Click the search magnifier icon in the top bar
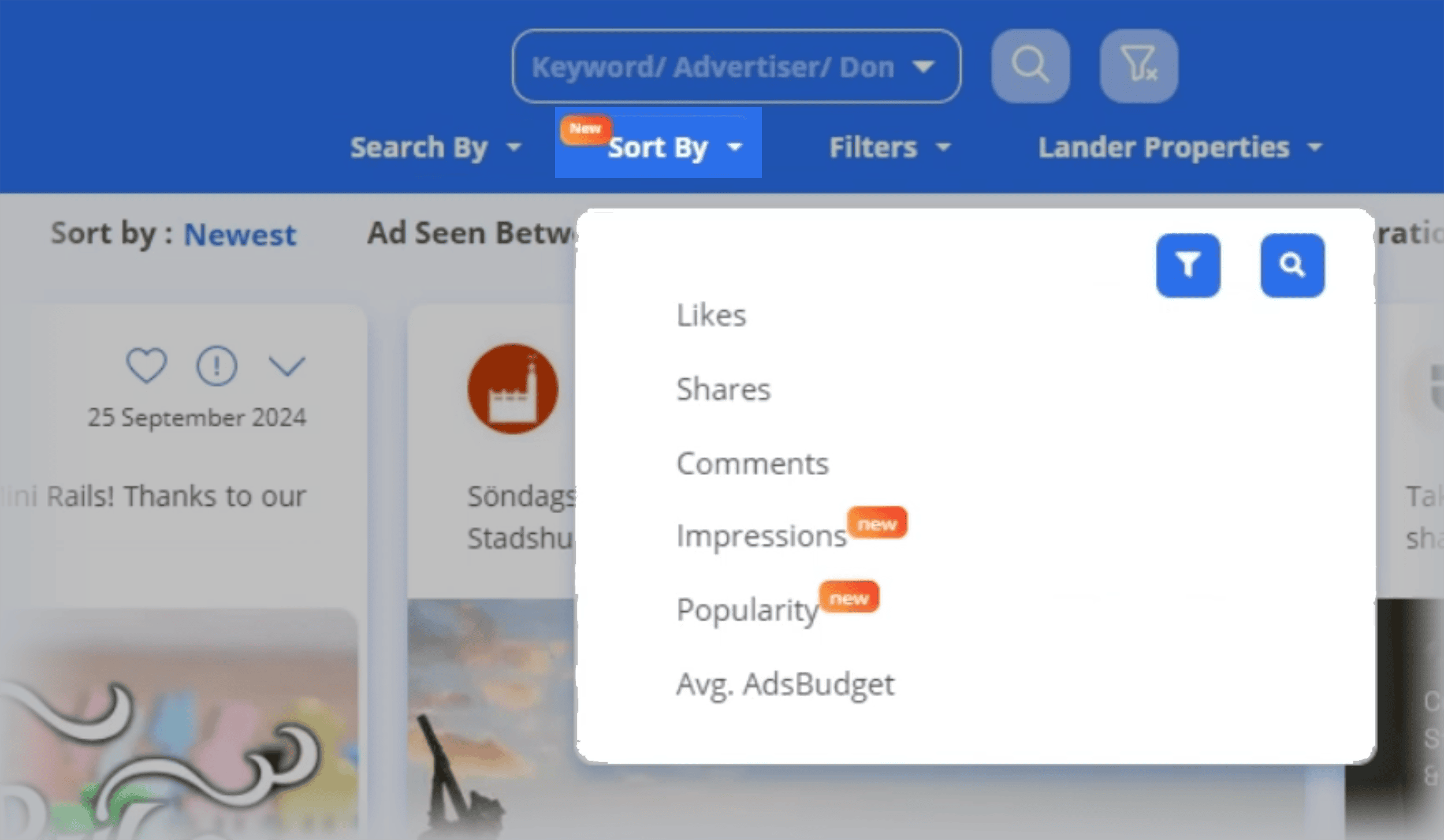This screenshot has height=840, width=1444. [x=1030, y=65]
